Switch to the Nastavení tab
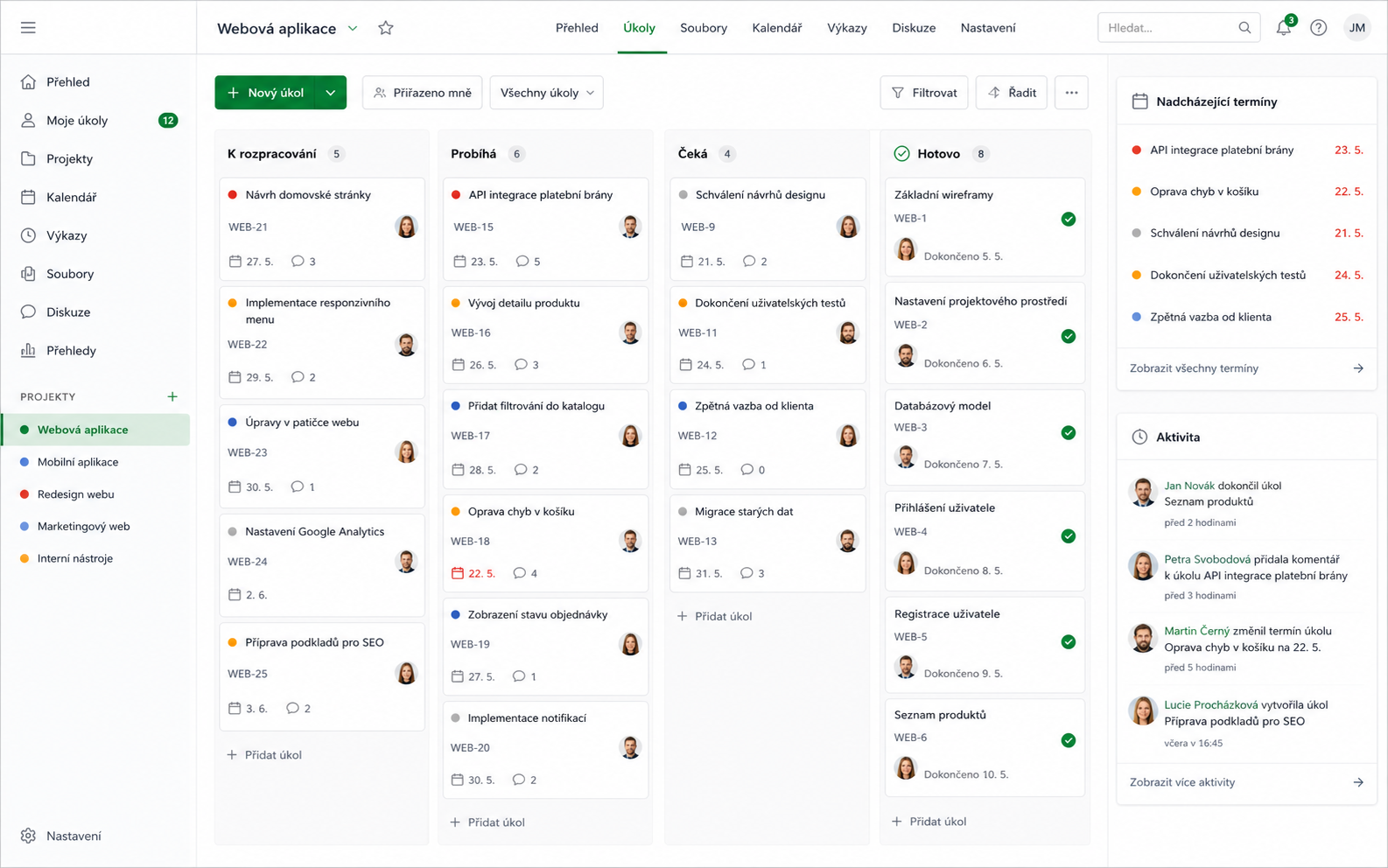Screen dimensions: 1388x868 [x=988, y=28]
